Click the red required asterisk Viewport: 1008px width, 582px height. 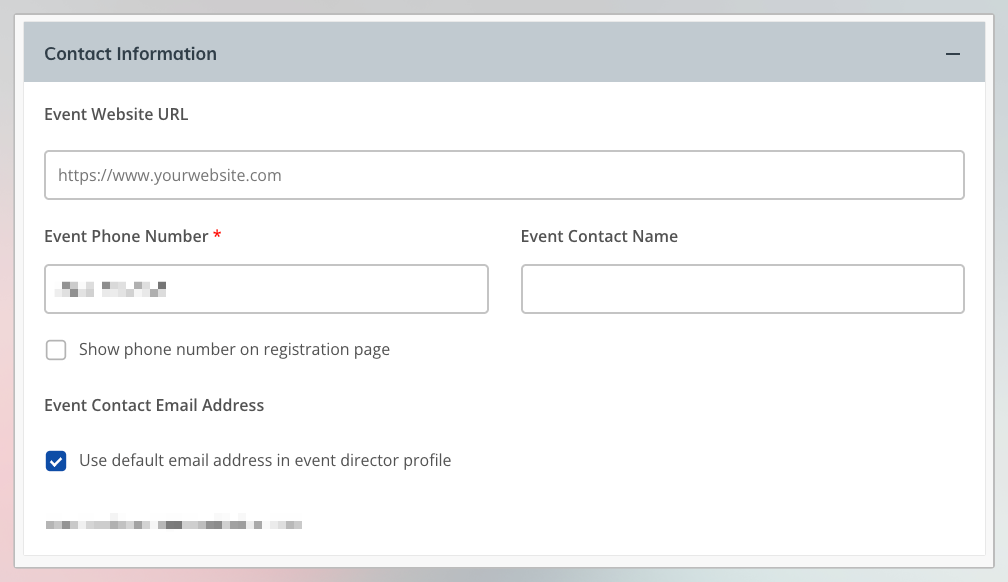click(217, 235)
